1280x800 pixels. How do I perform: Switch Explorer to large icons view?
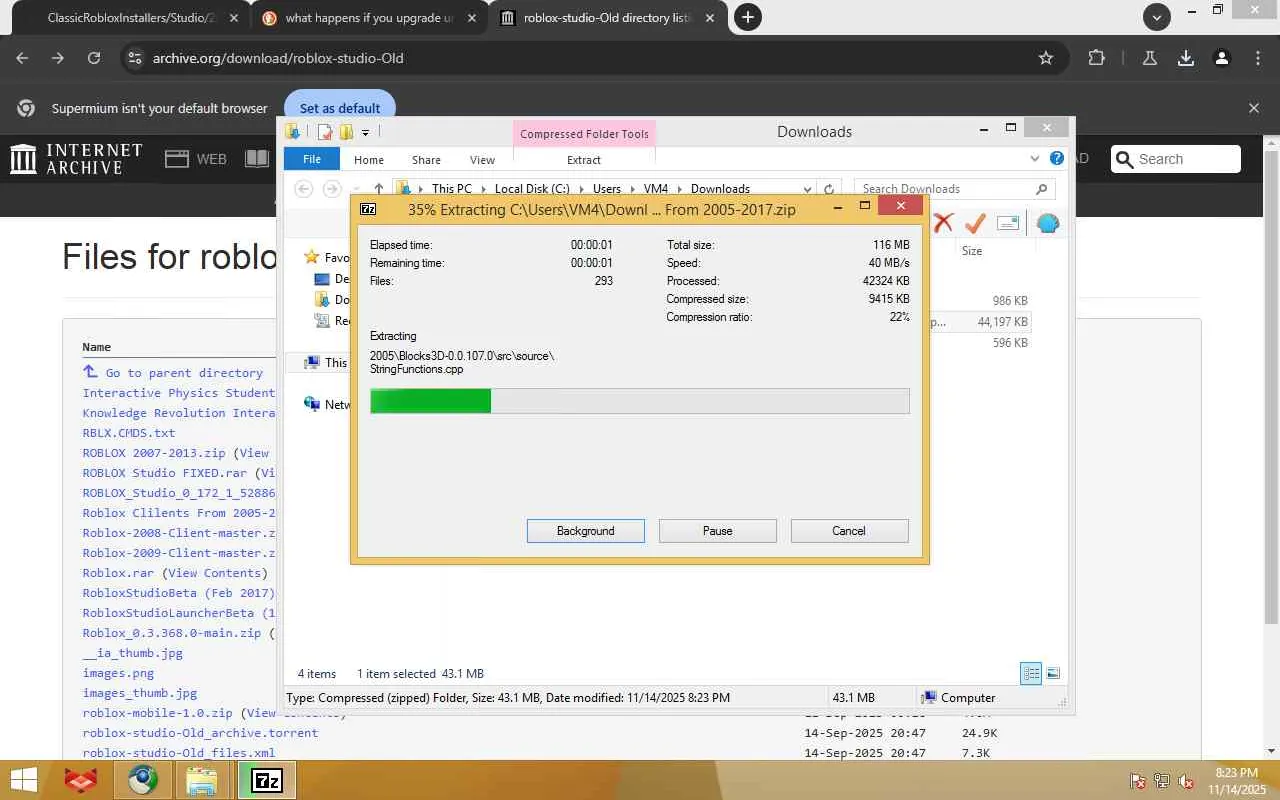pyautogui.click(x=1052, y=673)
